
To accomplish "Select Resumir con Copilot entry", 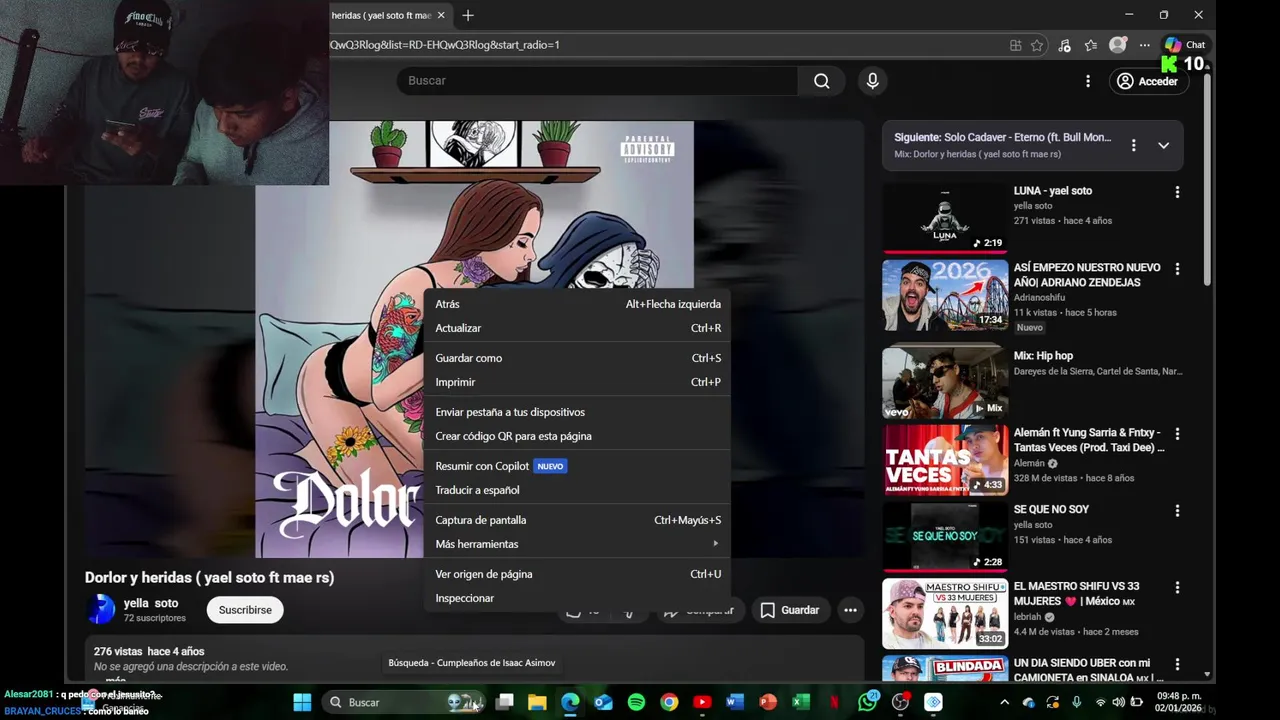I will coord(577,466).
